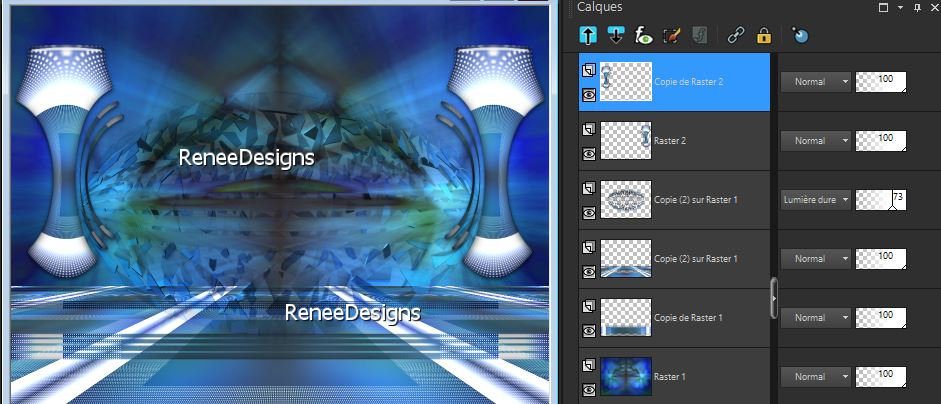Click opacity slider of Raster 1 layer
The height and width of the screenshot is (404, 941).
click(x=880, y=376)
